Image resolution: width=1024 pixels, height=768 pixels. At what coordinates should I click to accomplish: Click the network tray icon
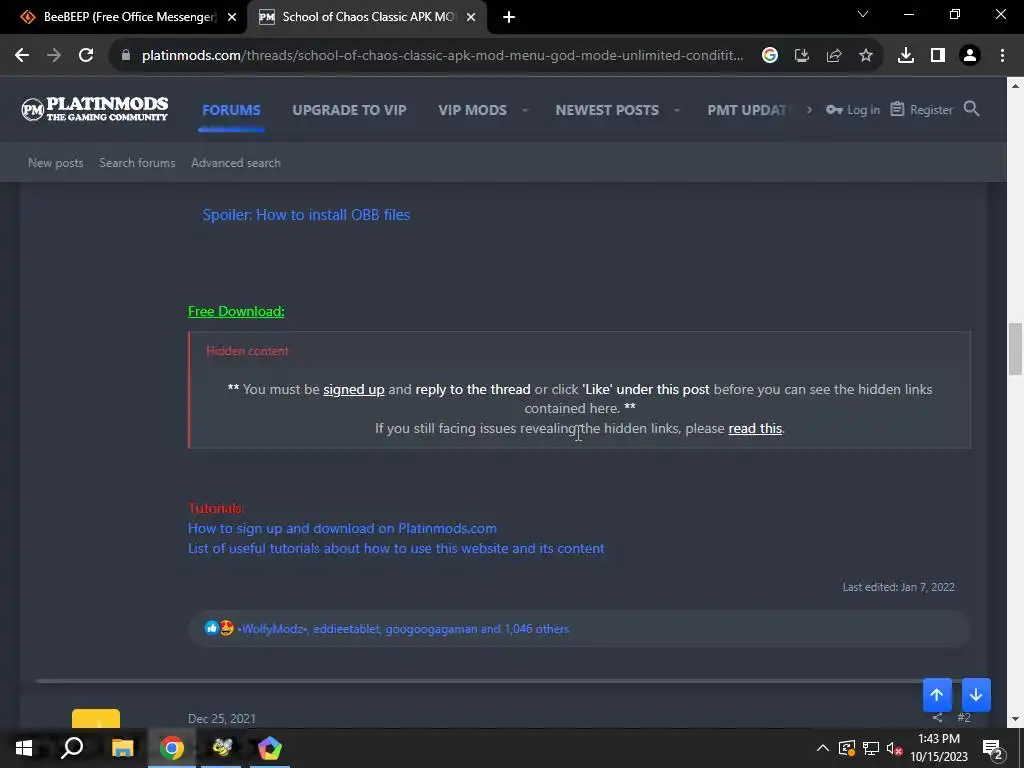[x=871, y=748]
